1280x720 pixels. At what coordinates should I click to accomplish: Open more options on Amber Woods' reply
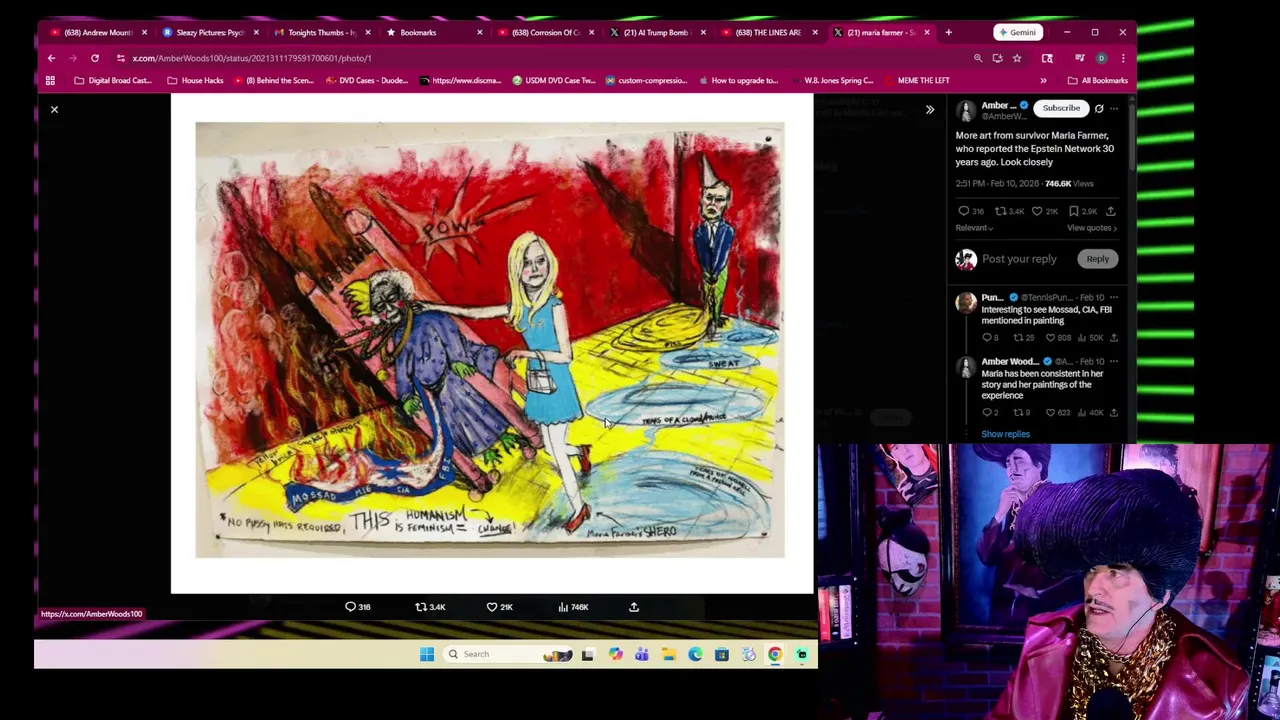point(1114,362)
